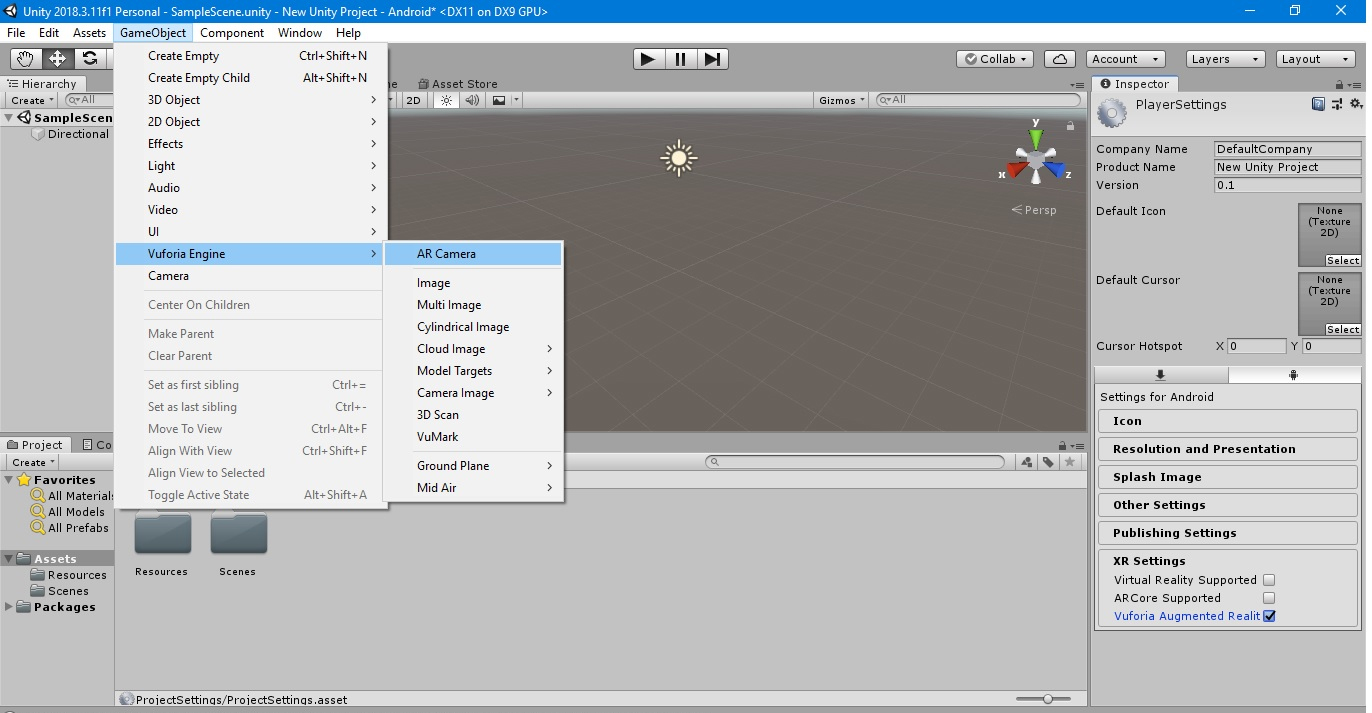Lock the Inspector panel

(x=1342, y=85)
